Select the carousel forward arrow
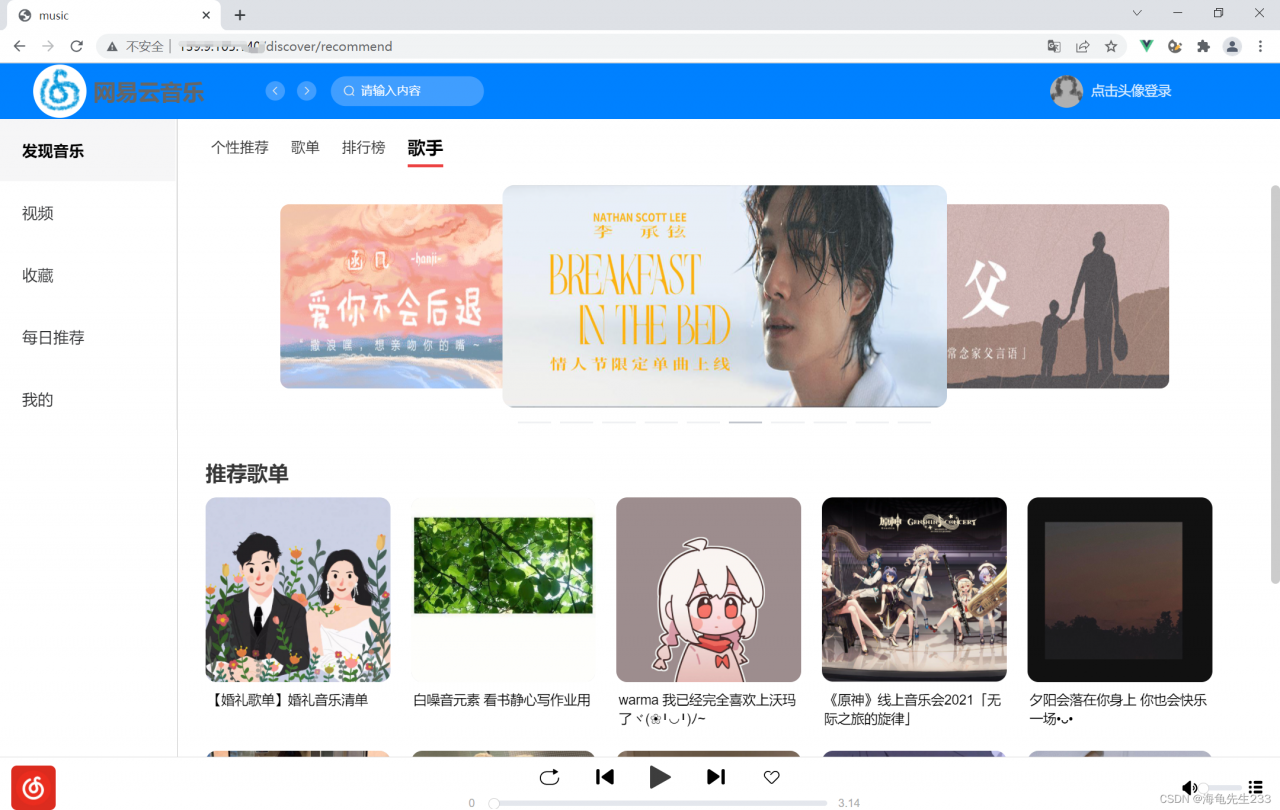This screenshot has width=1280, height=810. [x=306, y=90]
